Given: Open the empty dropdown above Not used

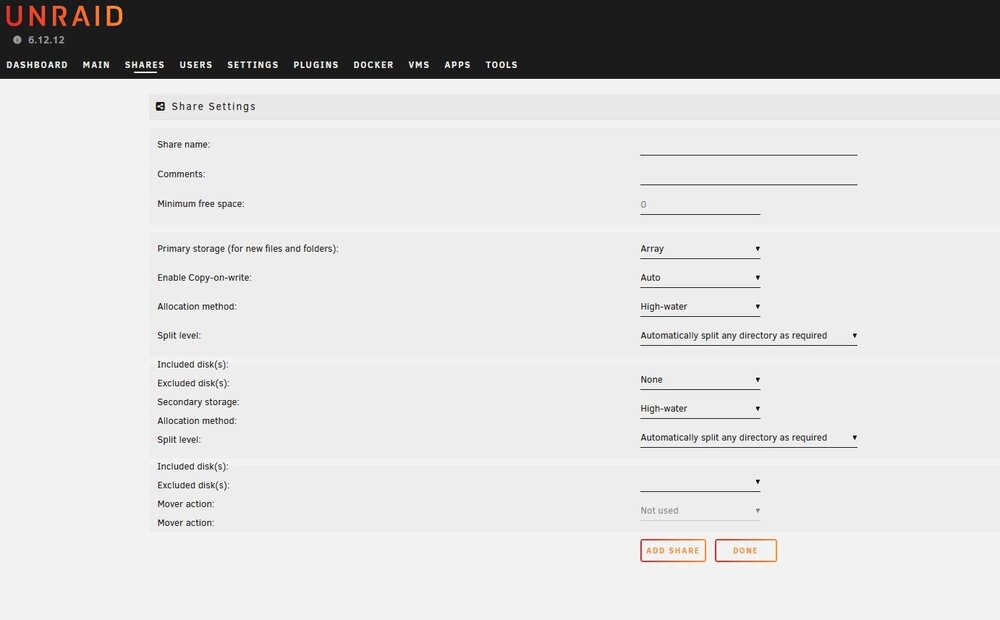Looking at the screenshot, I should pos(700,482).
